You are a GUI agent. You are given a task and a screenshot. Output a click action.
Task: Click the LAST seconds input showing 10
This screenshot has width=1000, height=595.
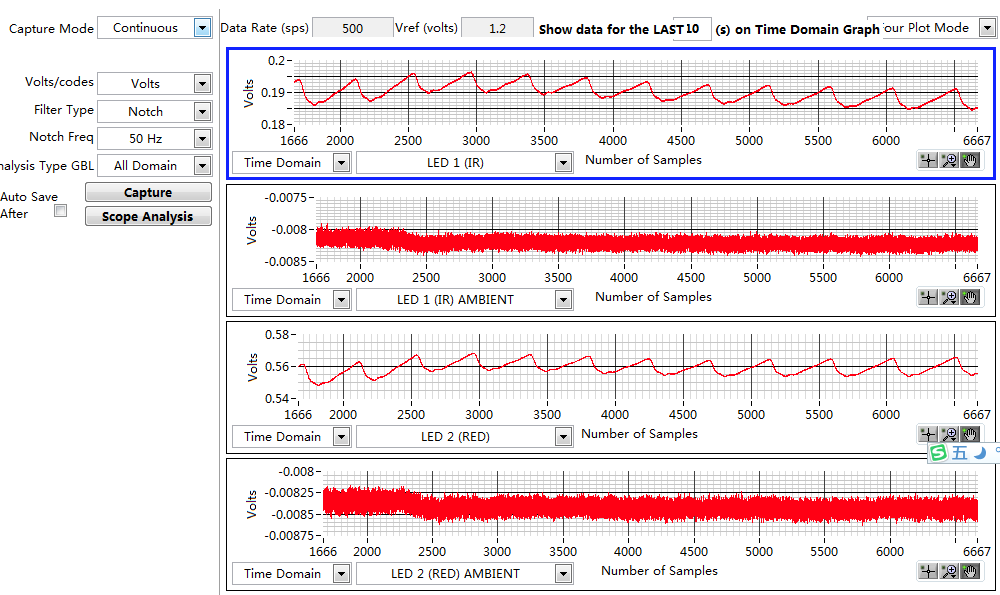(692, 29)
